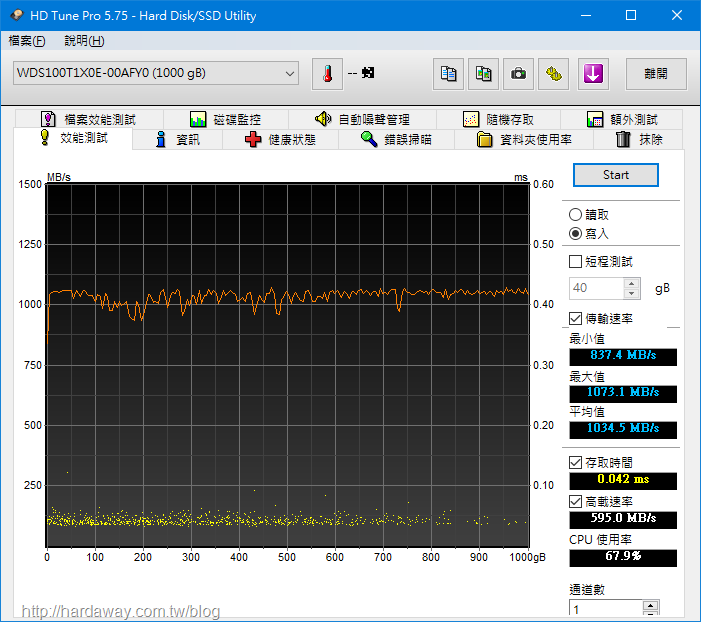Click the extra tests tab's chart icon
Image resolution: width=701 pixels, height=622 pixels.
pyautogui.click(x=595, y=119)
